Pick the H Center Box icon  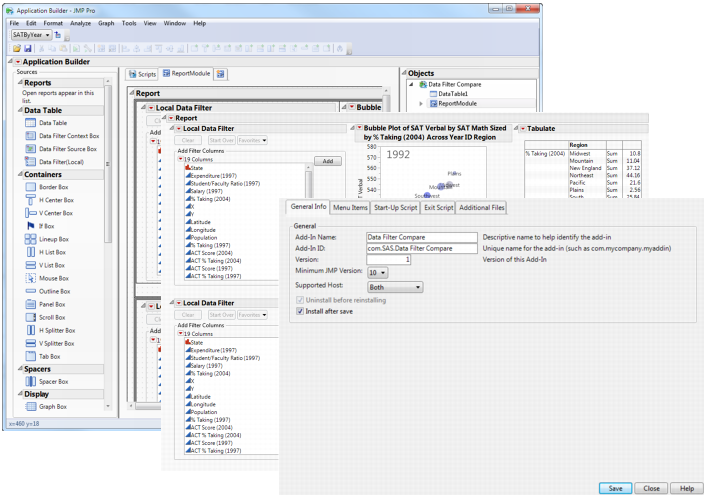(29, 200)
